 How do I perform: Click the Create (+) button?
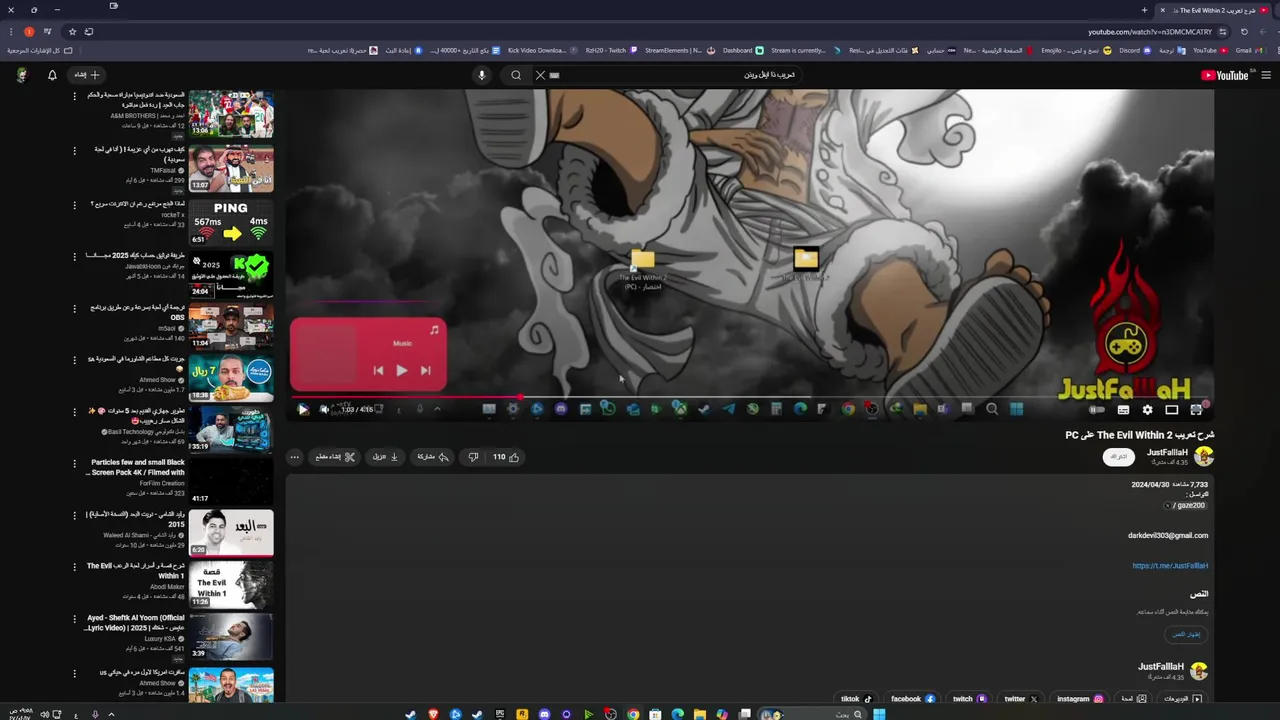coord(87,75)
